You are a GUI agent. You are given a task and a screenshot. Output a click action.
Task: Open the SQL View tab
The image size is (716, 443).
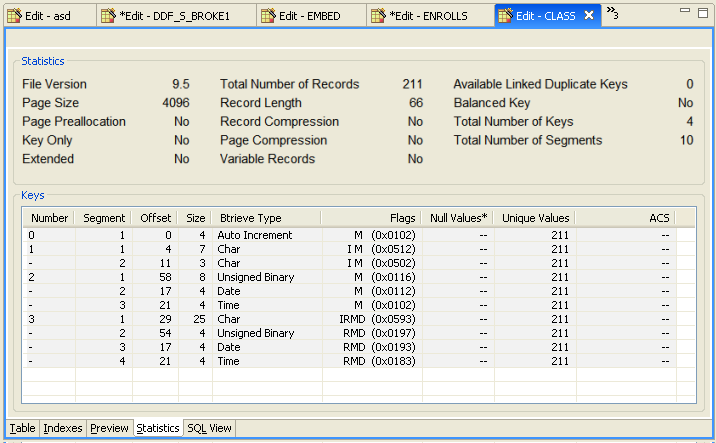point(210,428)
